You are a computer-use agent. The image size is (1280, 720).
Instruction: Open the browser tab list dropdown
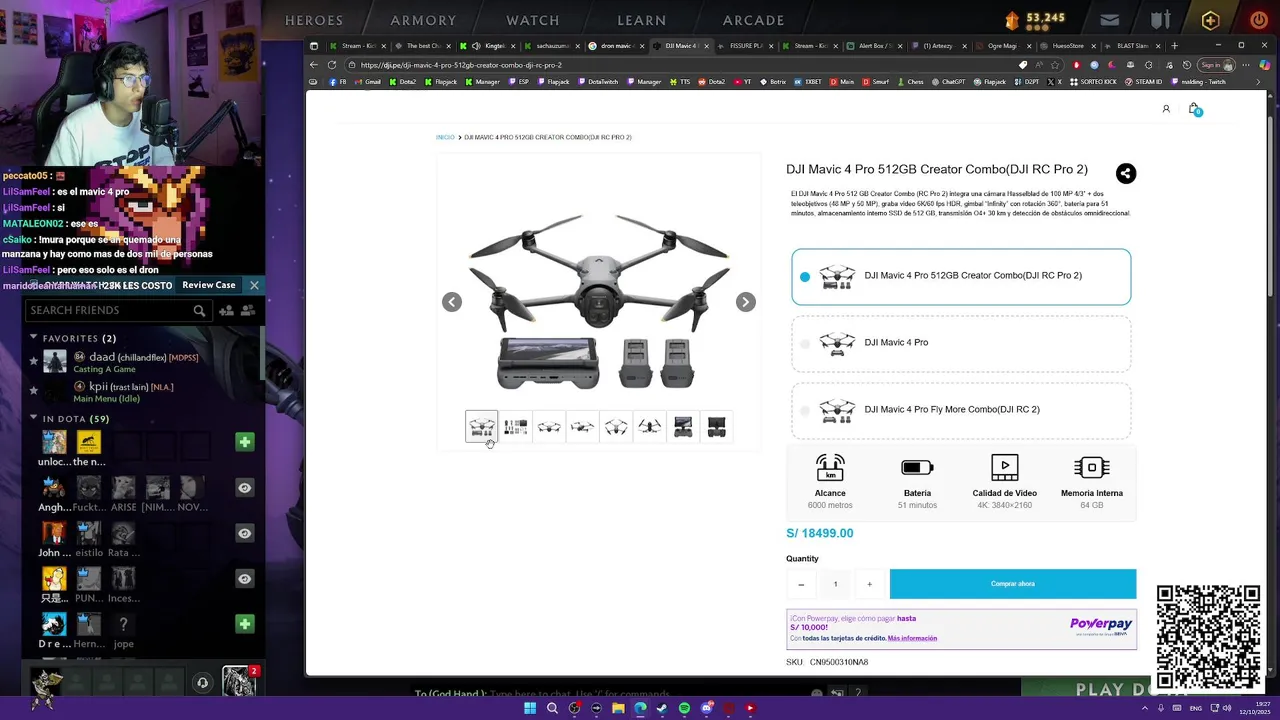(x=314, y=45)
